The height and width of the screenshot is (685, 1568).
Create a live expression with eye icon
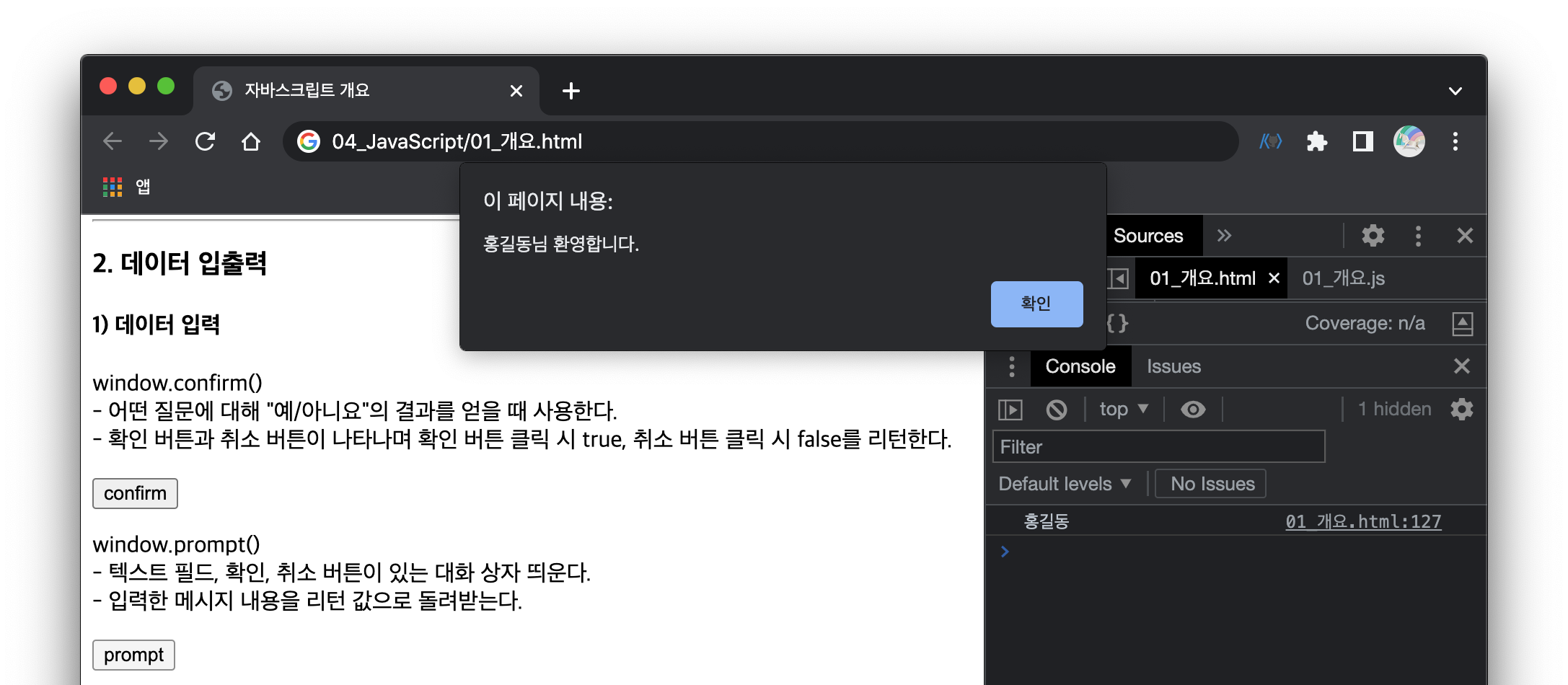click(x=1193, y=410)
